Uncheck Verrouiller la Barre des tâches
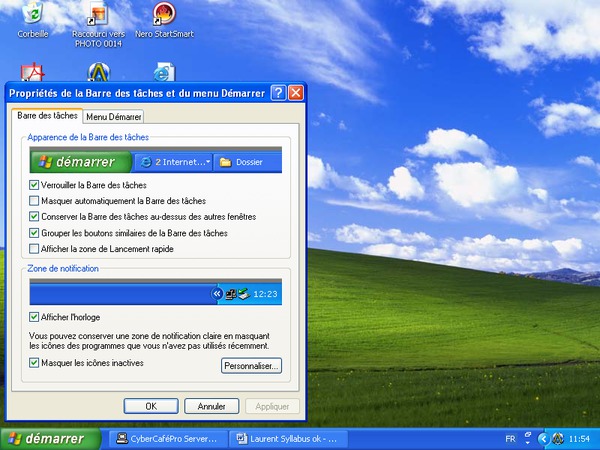600x450 pixels. pyautogui.click(x=35, y=185)
